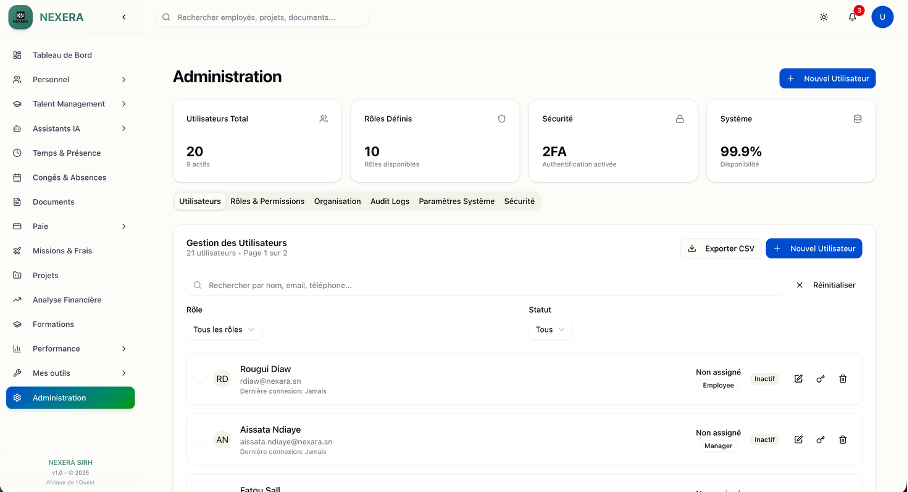908x492 pixels.
Task: Click key icon for Rougui Diaw
Action: tap(820, 379)
